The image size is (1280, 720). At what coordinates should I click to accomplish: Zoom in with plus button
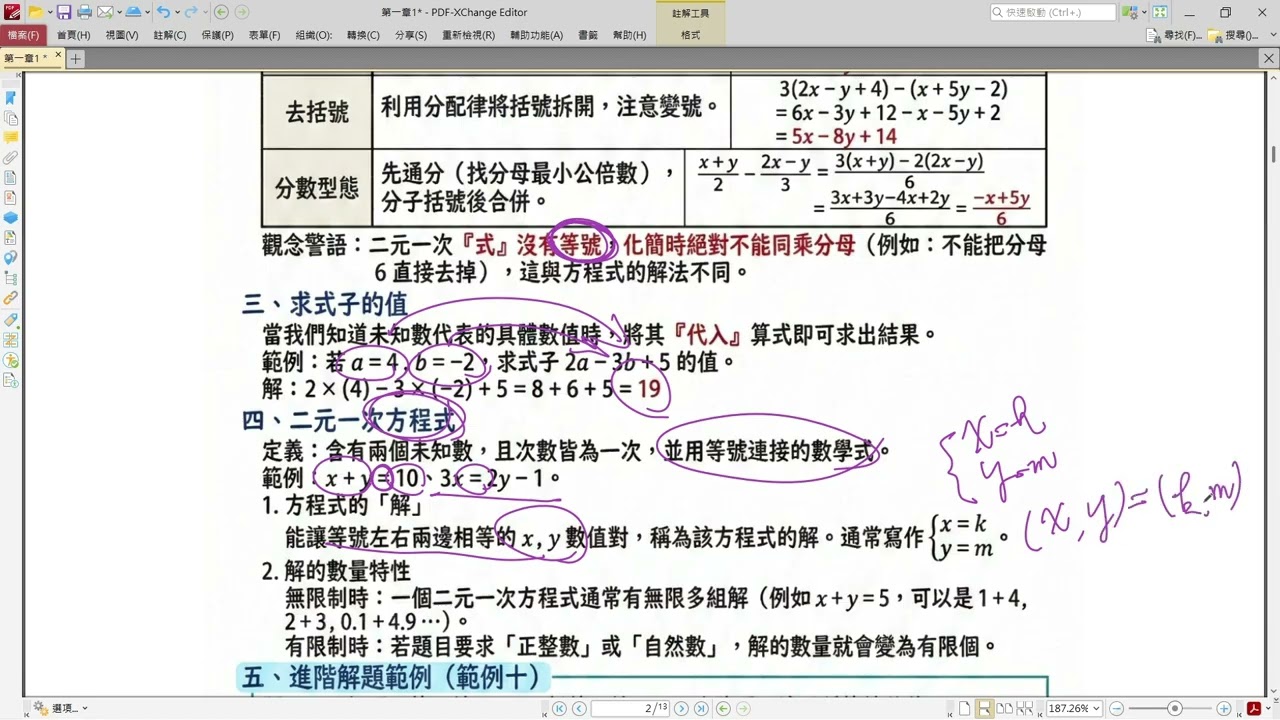click(x=1224, y=708)
